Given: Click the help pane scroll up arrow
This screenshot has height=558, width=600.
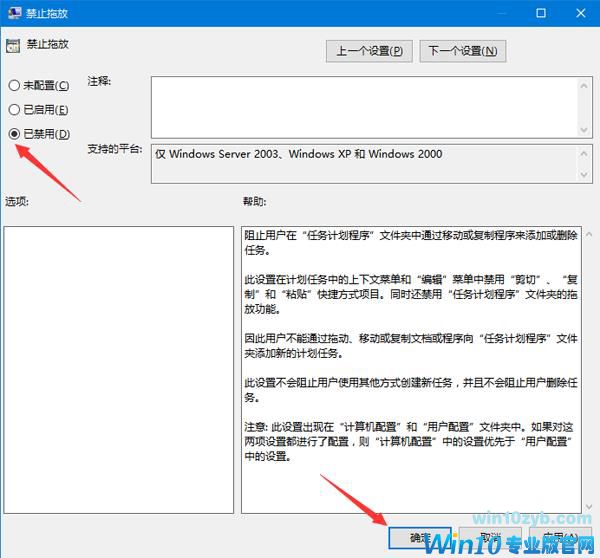Looking at the screenshot, I should (589, 234).
